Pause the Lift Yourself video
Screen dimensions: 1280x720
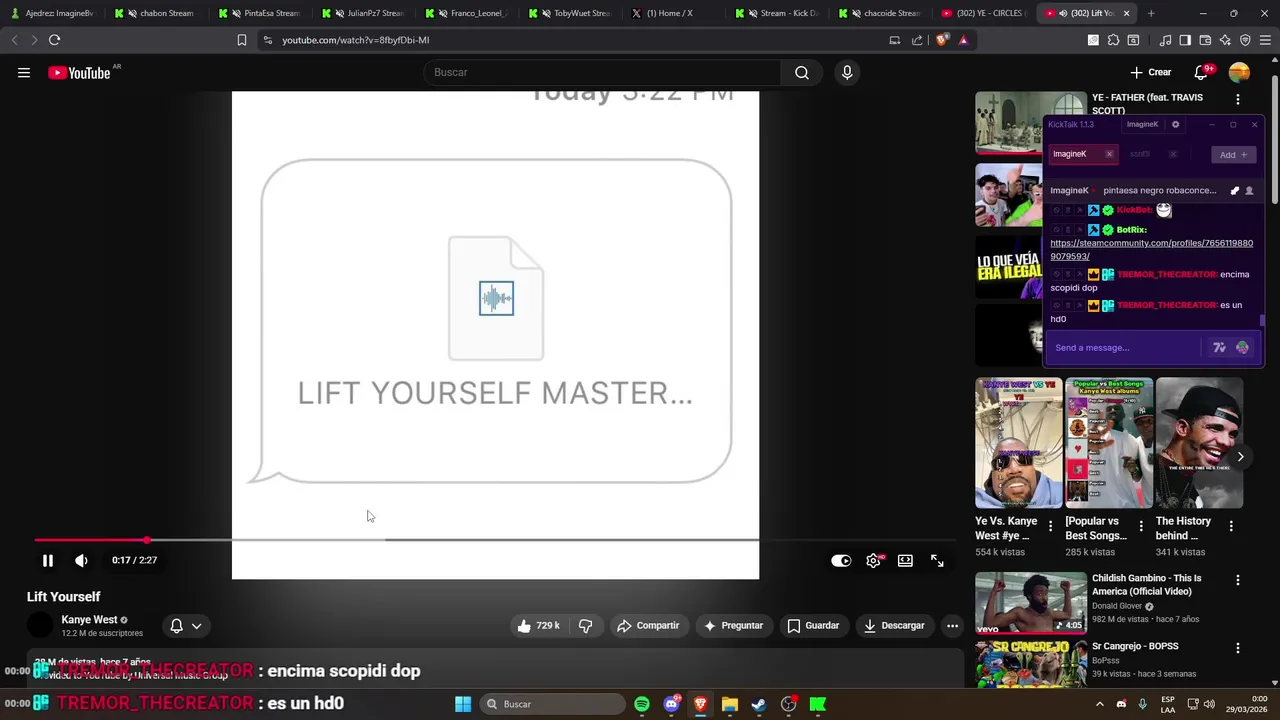(x=47, y=561)
